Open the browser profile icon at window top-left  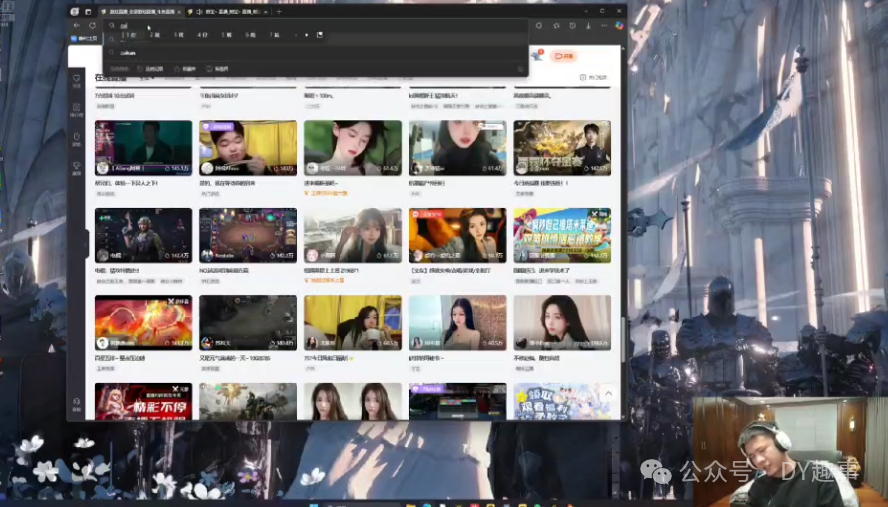pyautogui.click(x=74, y=11)
